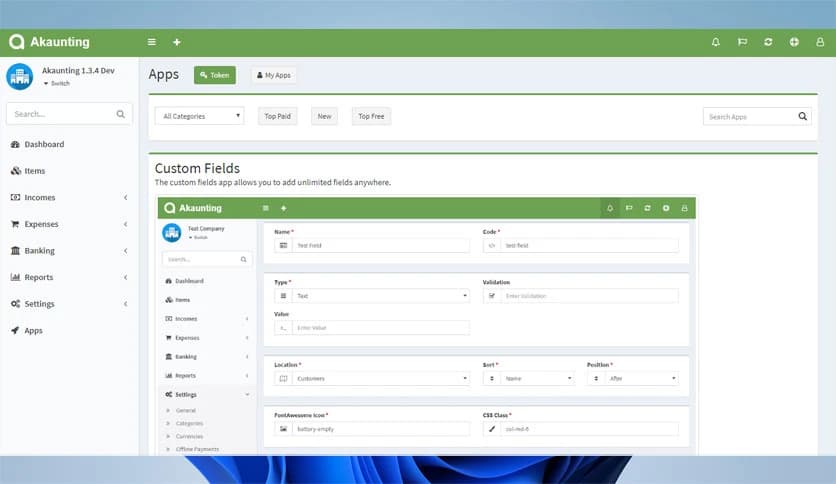The image size is (836, 484).
Task: Click the Custom Fields app title
Action: click(197, 168)
